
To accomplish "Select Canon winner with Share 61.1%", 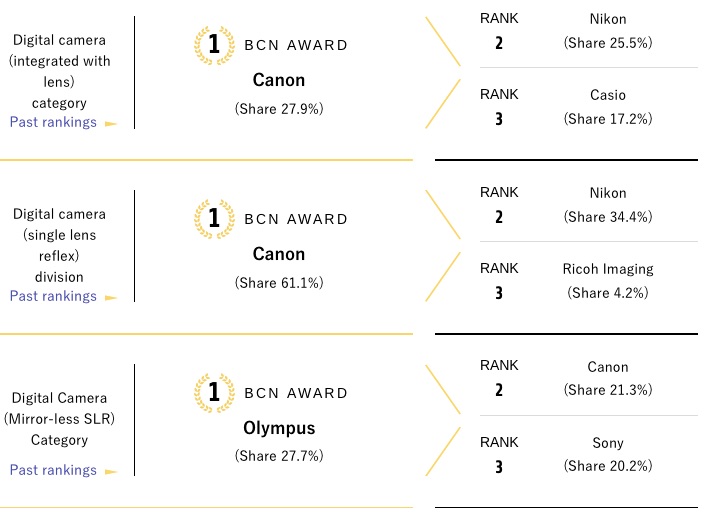I will coord(279,254).
